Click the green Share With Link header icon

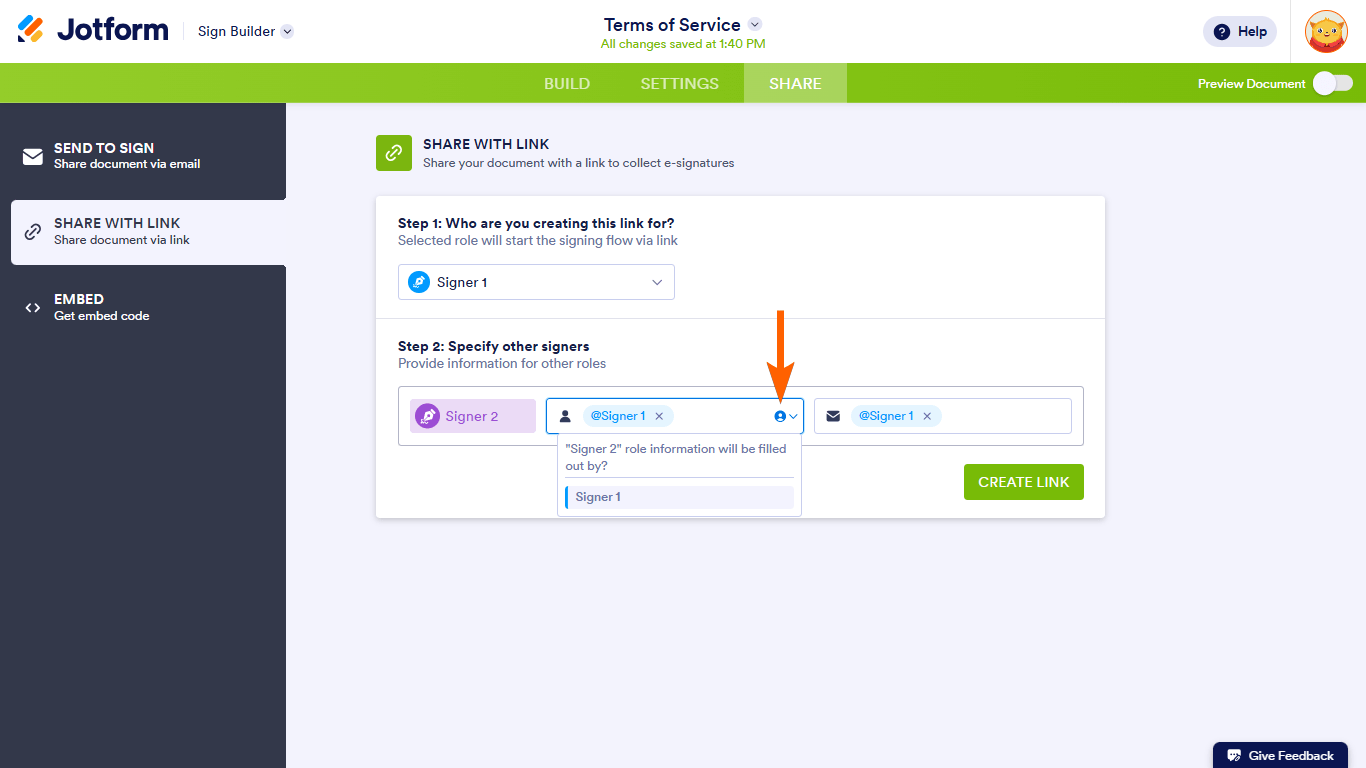pos(394,153)
